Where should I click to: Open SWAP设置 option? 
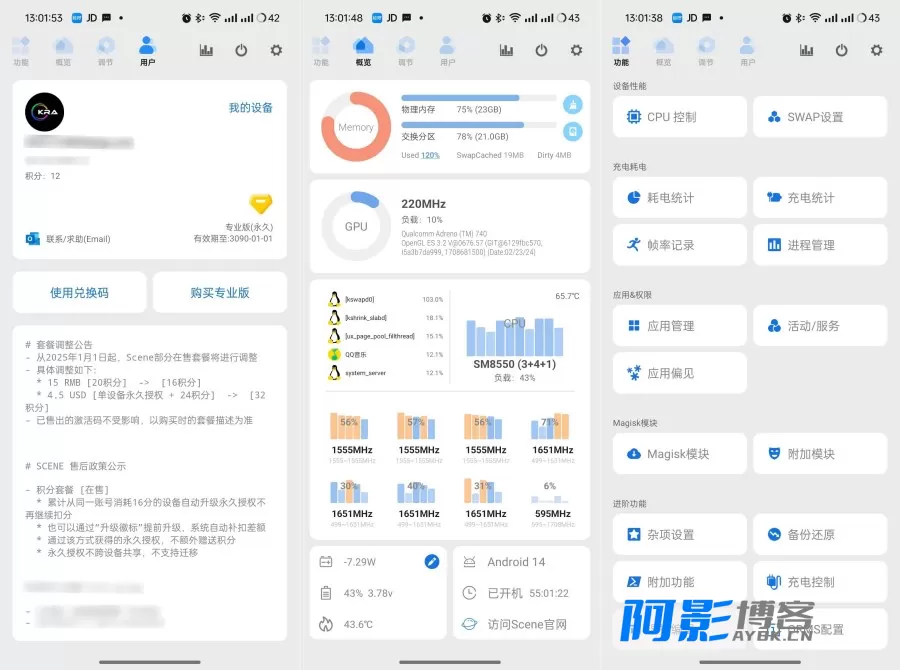820,117
